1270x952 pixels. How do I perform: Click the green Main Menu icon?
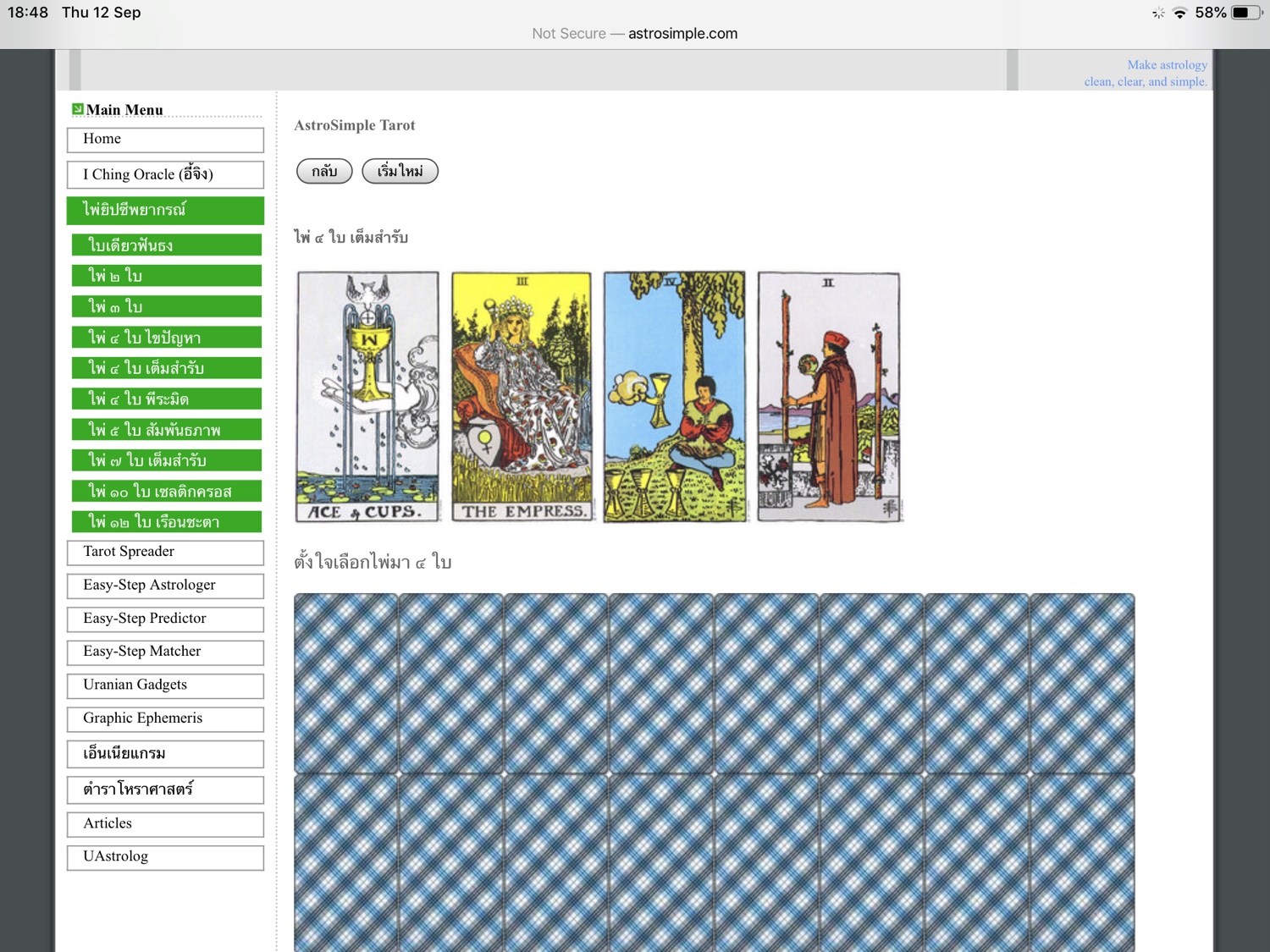(x=78, y=109)
